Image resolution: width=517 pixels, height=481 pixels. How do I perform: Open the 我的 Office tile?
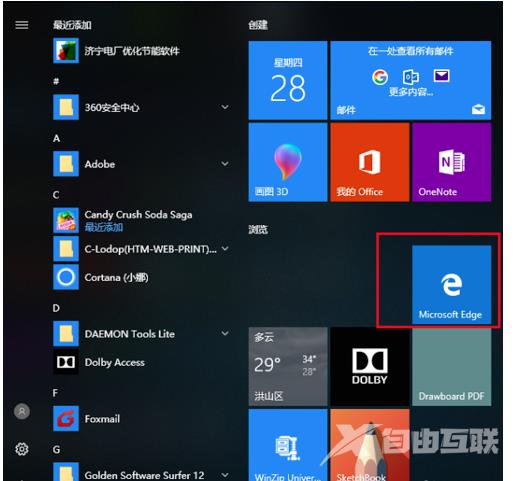click(x=369, y=162)
